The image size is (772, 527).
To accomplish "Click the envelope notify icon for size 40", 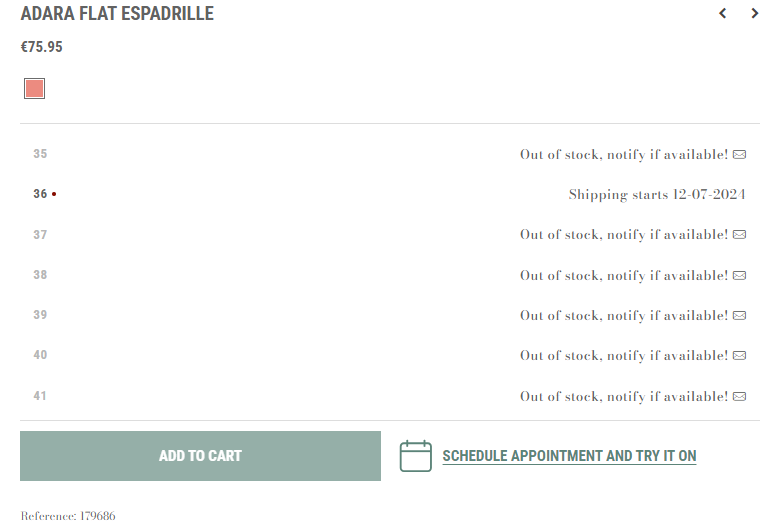I will tap(739, 356).
